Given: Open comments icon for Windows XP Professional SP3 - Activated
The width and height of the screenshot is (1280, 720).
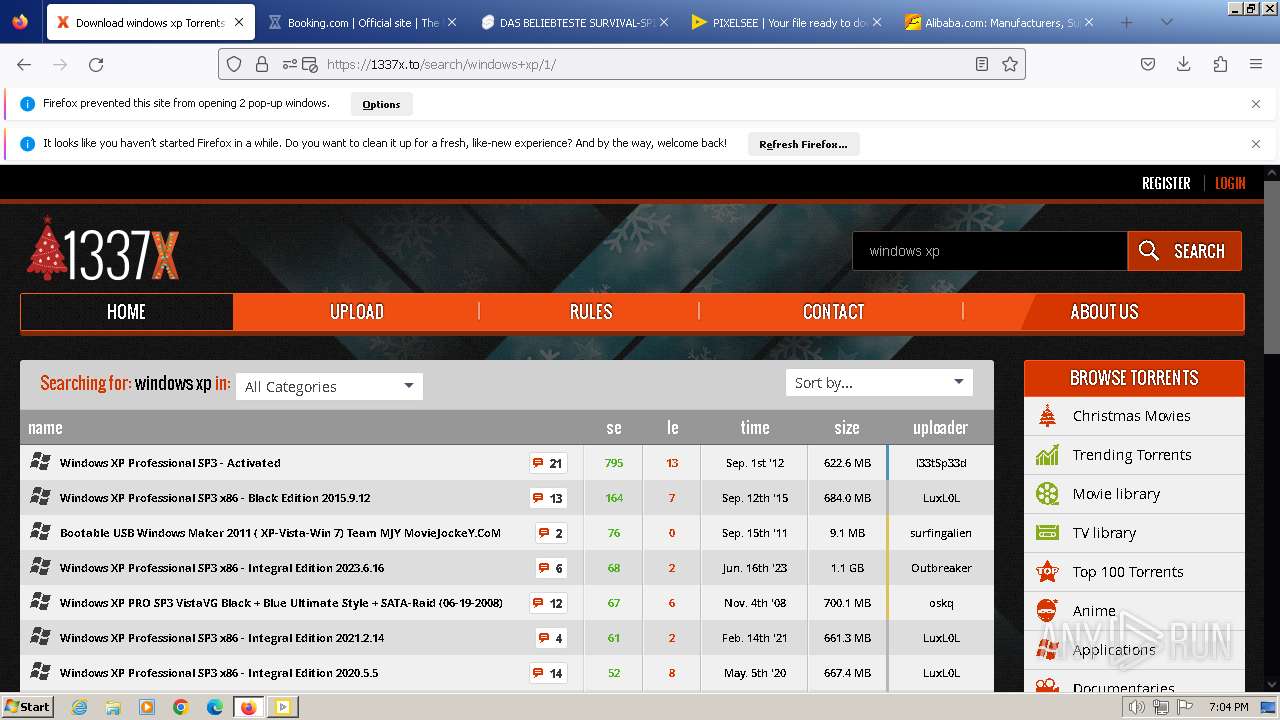Looking at the screenshot, I should click(x=548, y=463).
